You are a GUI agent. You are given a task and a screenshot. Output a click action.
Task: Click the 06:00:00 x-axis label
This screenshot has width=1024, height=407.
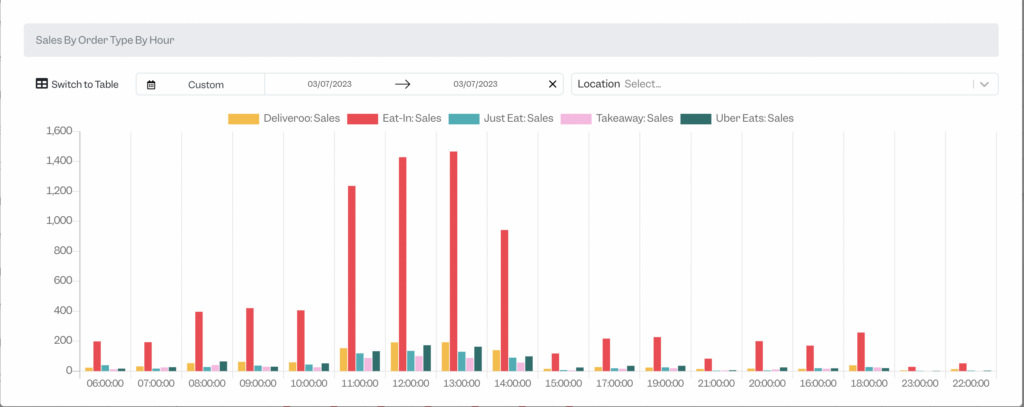point(106,383)
